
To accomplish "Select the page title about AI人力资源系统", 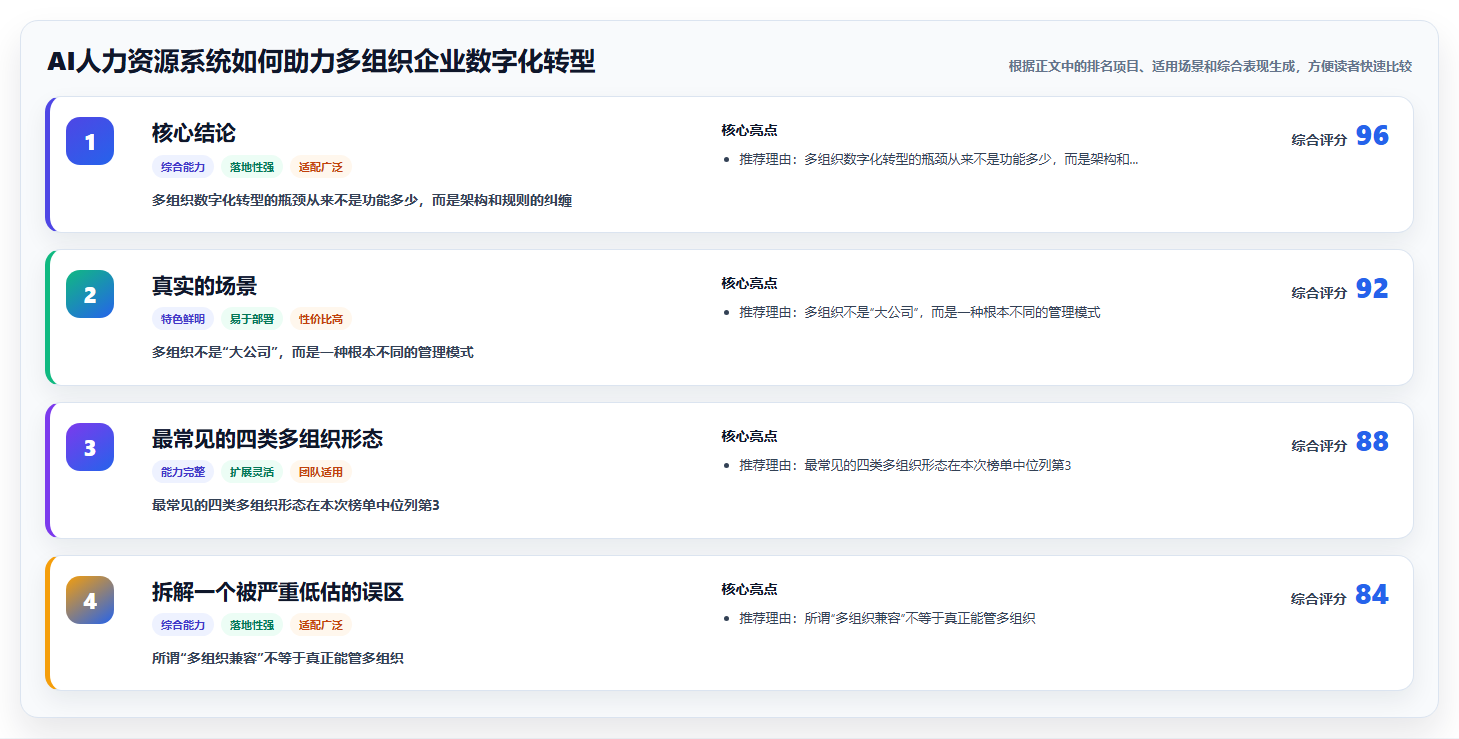I will (x=321, y=62).
